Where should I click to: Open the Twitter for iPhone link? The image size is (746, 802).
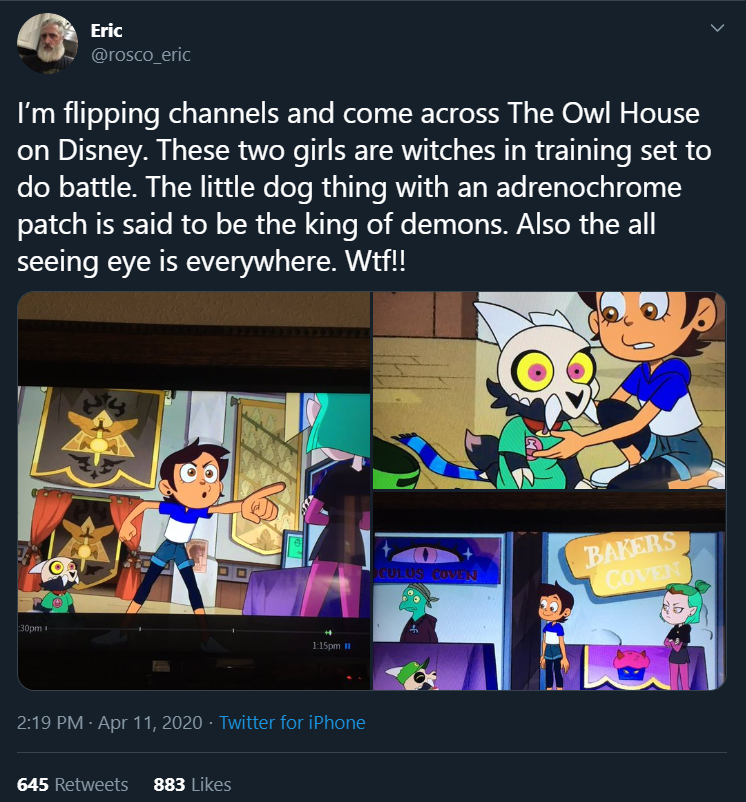(292, 722)
